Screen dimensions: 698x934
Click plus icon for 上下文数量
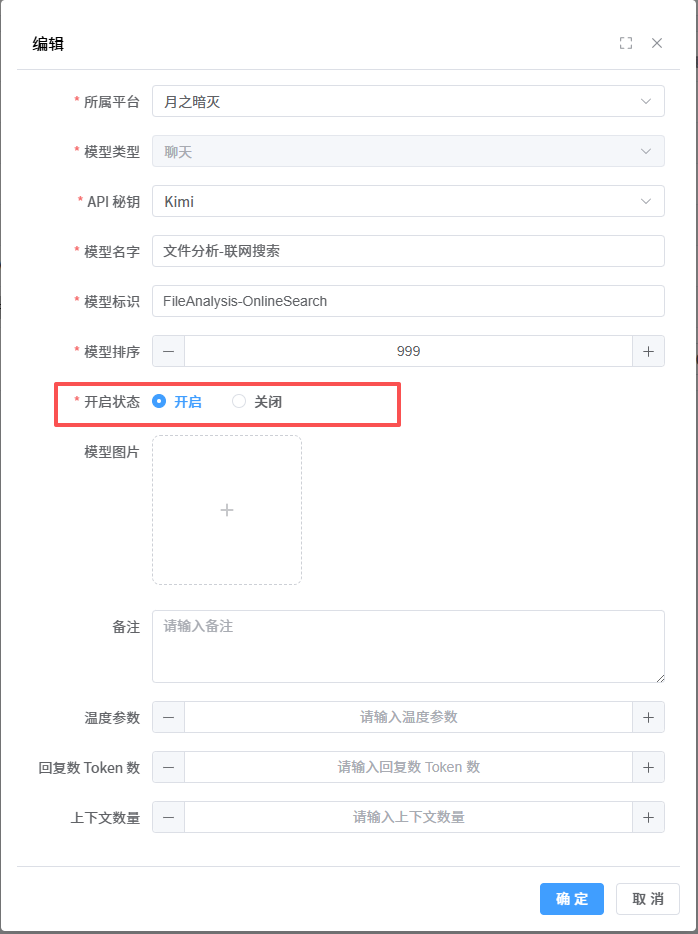coord(648,817)
